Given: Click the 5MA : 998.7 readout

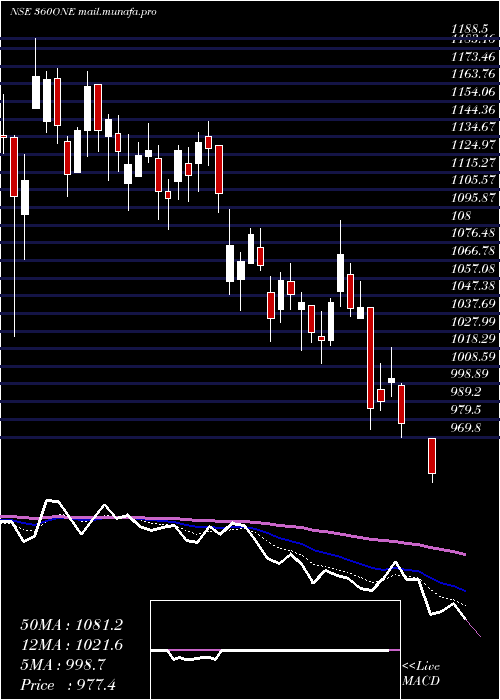Looking at the screenshot, I should (x=63, y=665).
